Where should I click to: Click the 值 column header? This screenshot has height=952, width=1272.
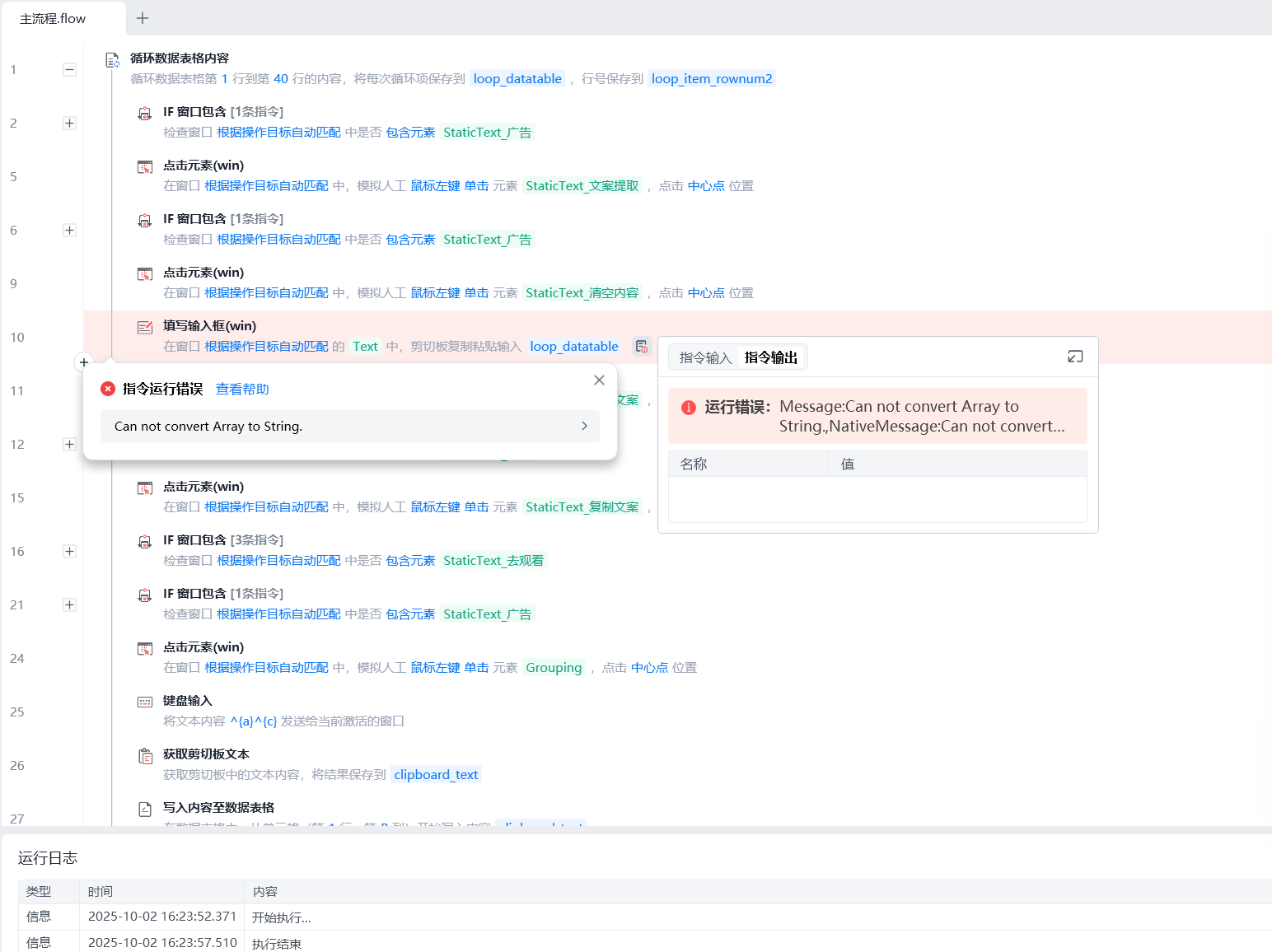point(957,464)
